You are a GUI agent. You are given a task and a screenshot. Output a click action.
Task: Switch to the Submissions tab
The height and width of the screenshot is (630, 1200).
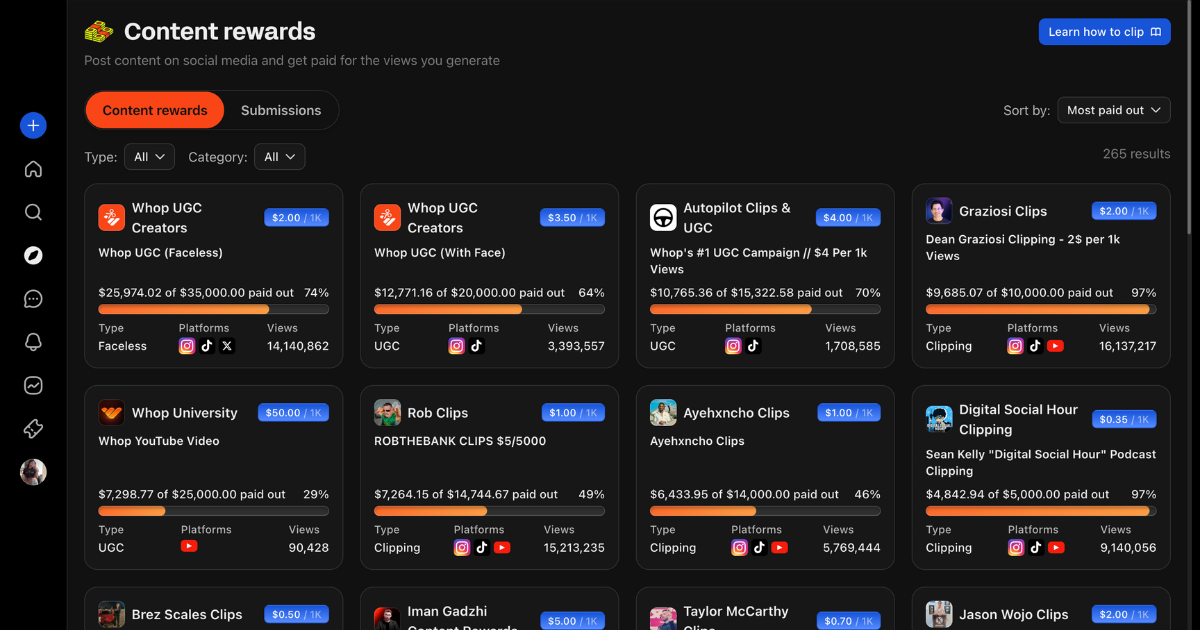[x=281, y=110]
